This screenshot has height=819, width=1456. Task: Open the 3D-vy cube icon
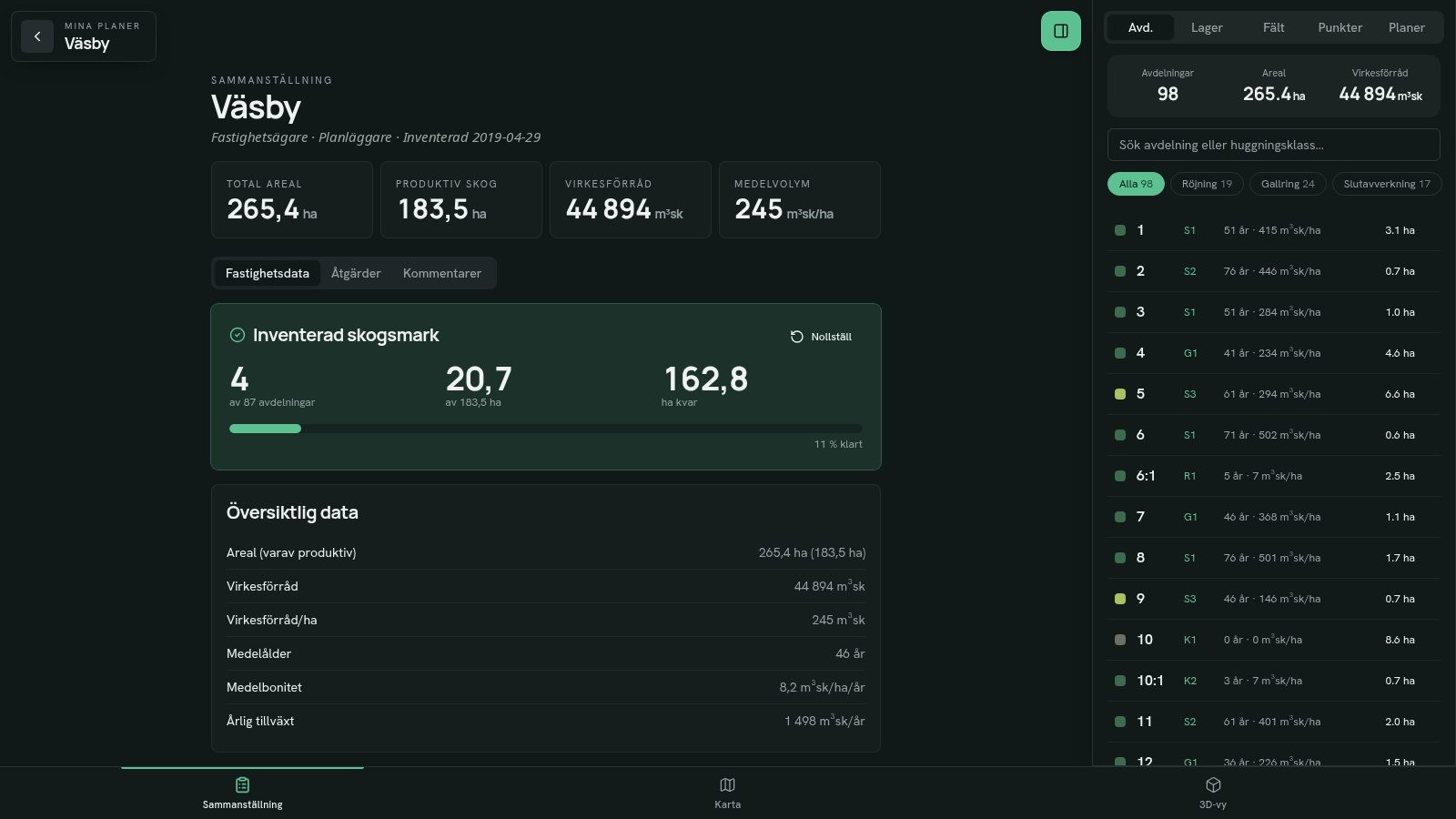1213,784
